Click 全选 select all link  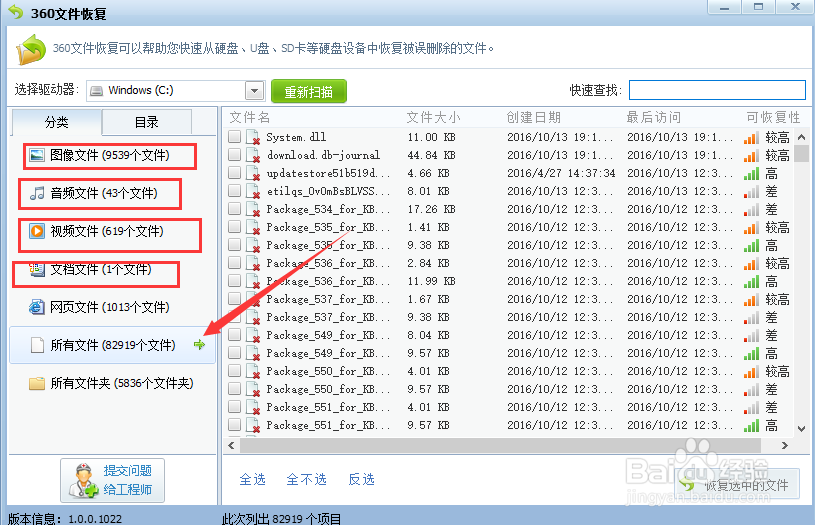(253, 479)
